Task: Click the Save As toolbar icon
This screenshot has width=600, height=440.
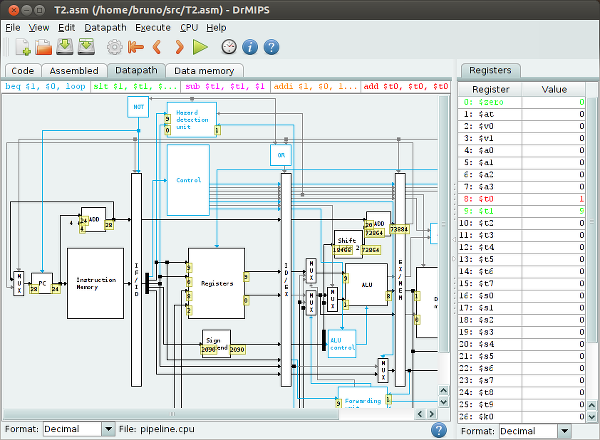Action: 87,47
